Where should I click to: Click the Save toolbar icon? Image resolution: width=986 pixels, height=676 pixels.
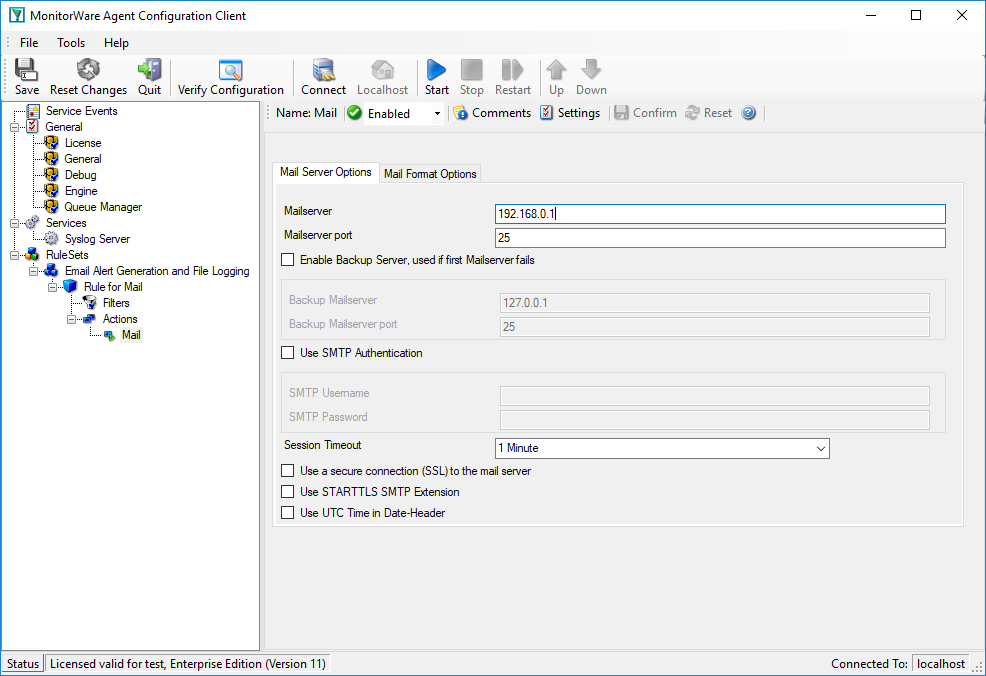[26, 70]
